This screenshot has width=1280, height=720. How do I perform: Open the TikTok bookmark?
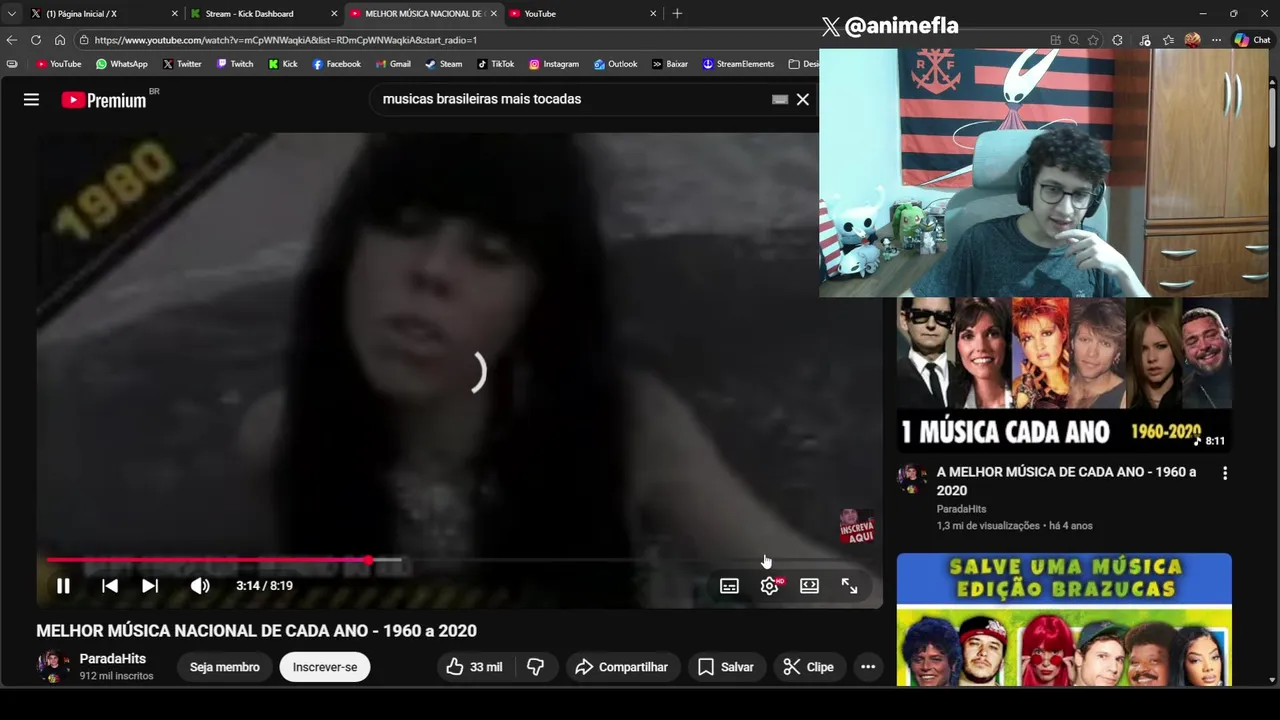495,64
